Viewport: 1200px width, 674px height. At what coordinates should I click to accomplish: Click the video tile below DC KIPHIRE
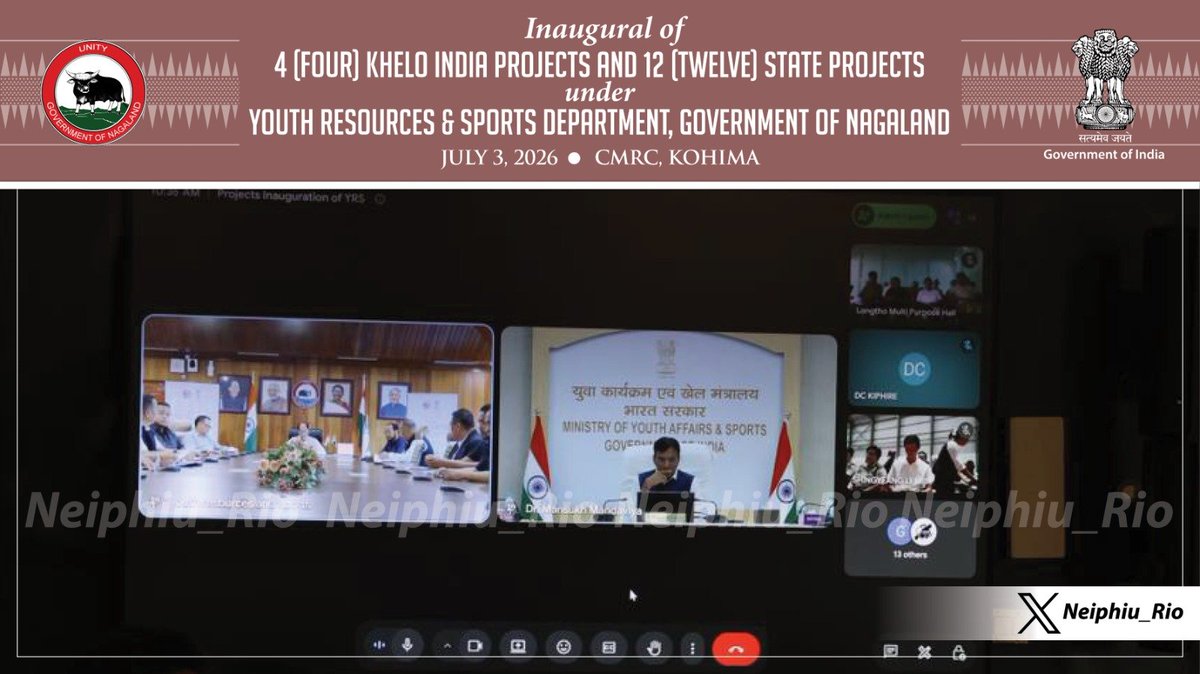[x=912, y=455]
